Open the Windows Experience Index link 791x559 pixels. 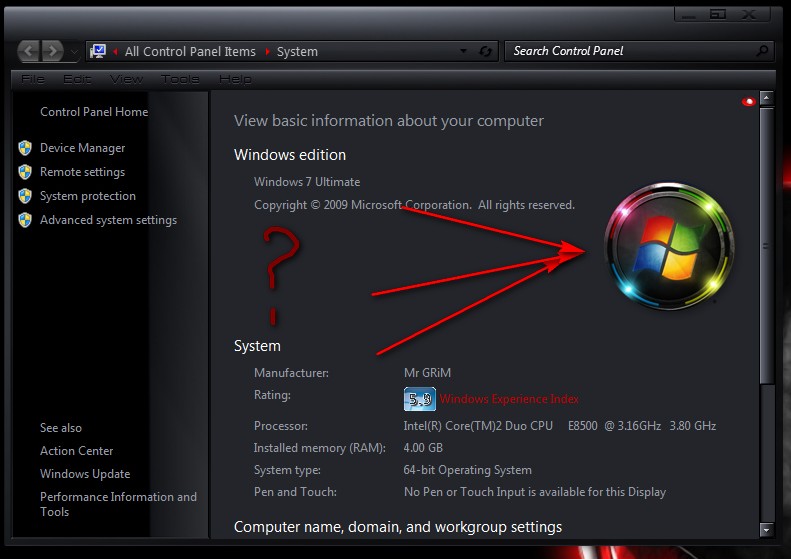point(509,399)
